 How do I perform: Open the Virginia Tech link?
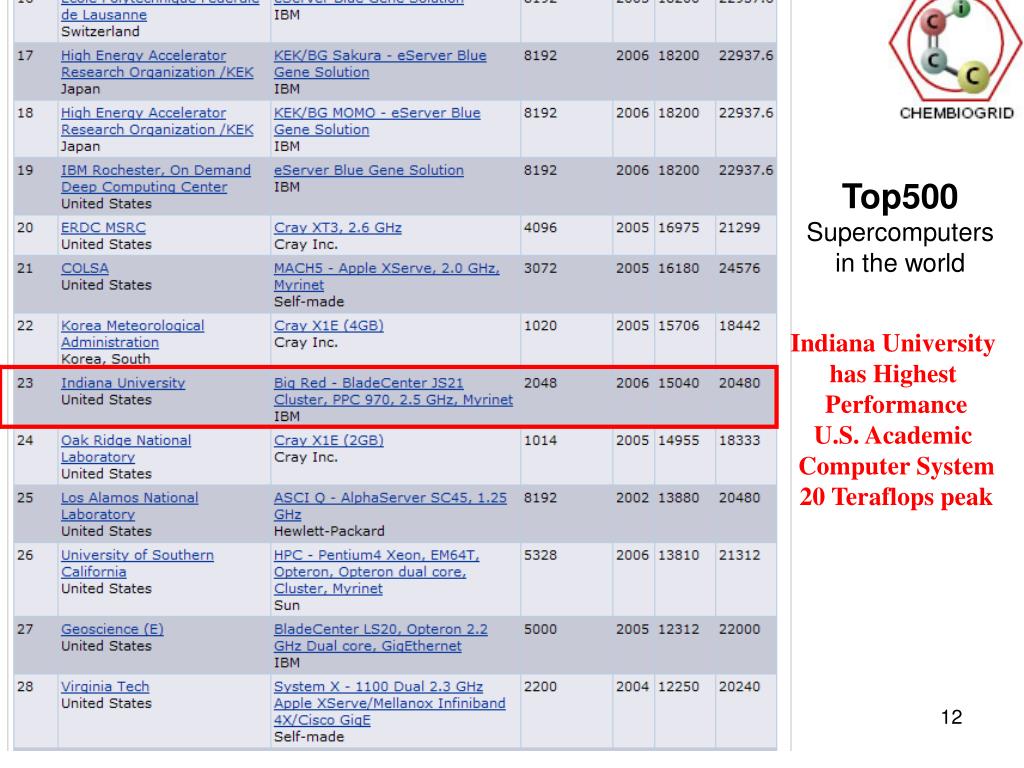pos(105,687)
